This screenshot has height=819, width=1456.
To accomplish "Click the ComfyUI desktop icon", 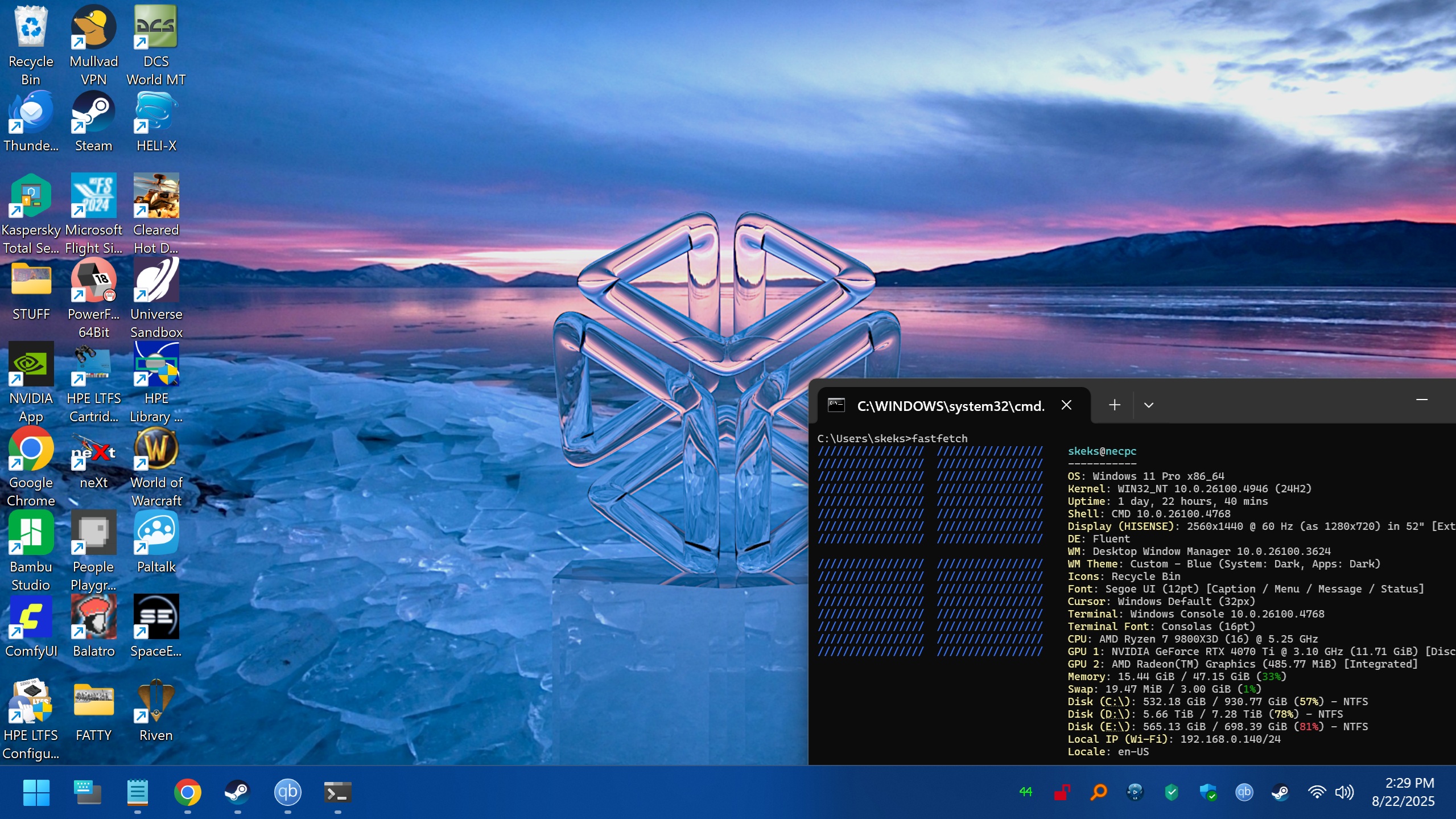I will tap(31, 618).
